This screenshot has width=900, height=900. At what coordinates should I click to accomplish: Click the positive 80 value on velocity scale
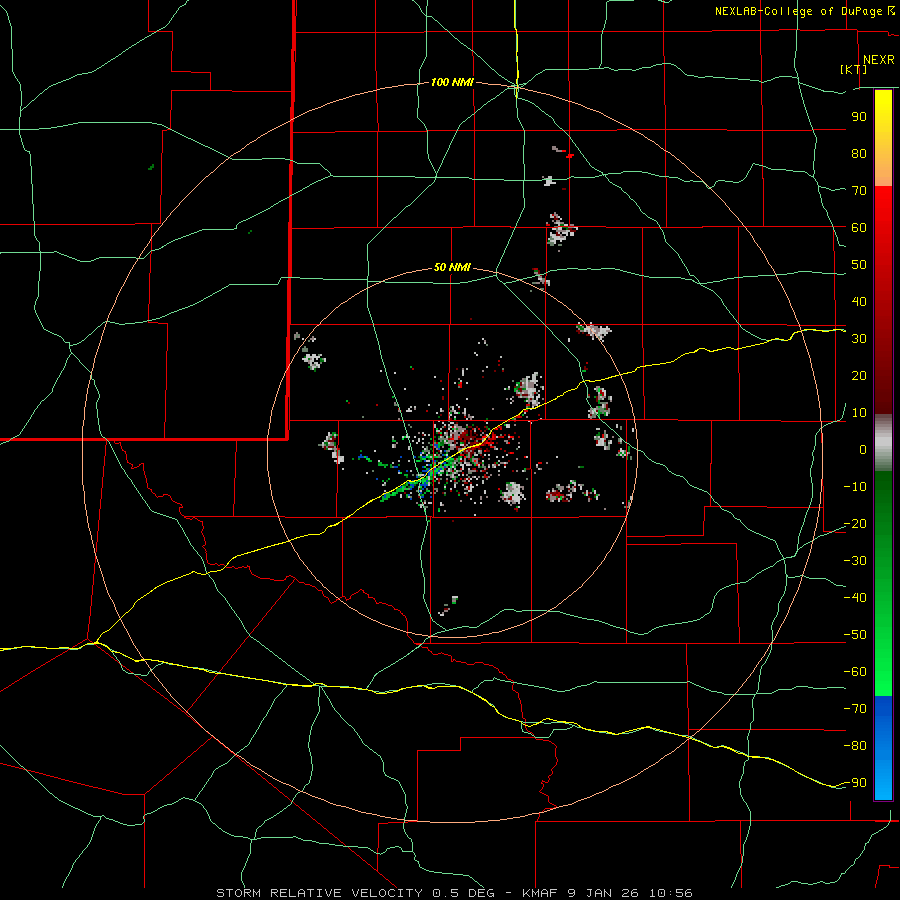pos(859,154)
